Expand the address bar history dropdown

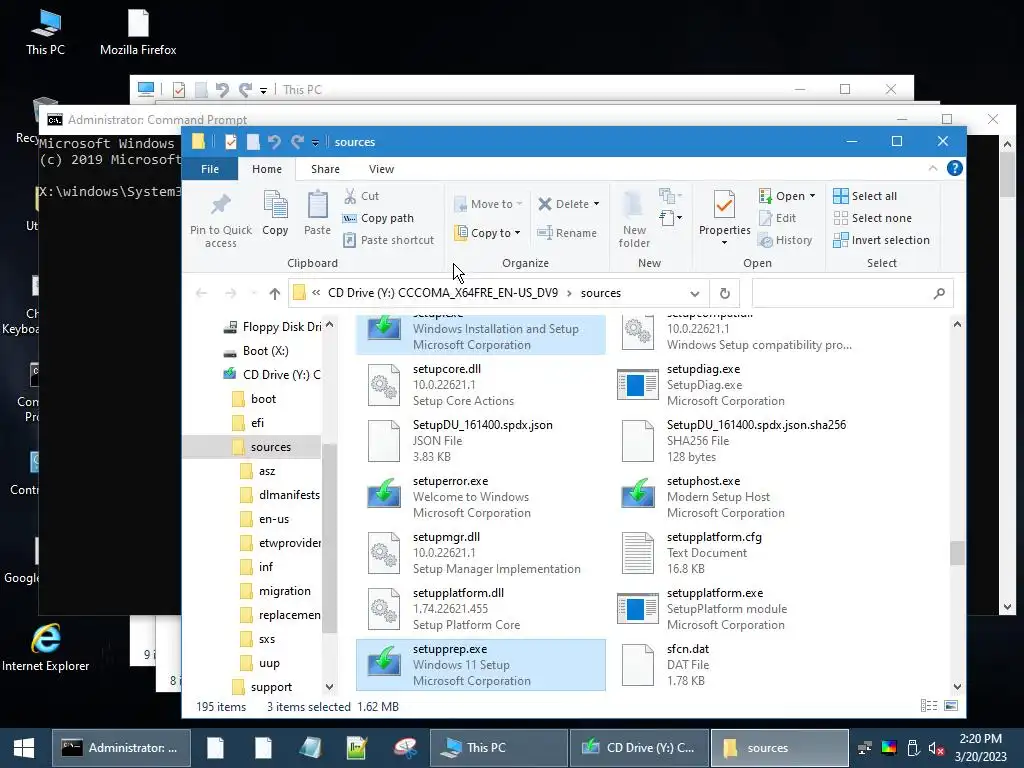(695, 294)
